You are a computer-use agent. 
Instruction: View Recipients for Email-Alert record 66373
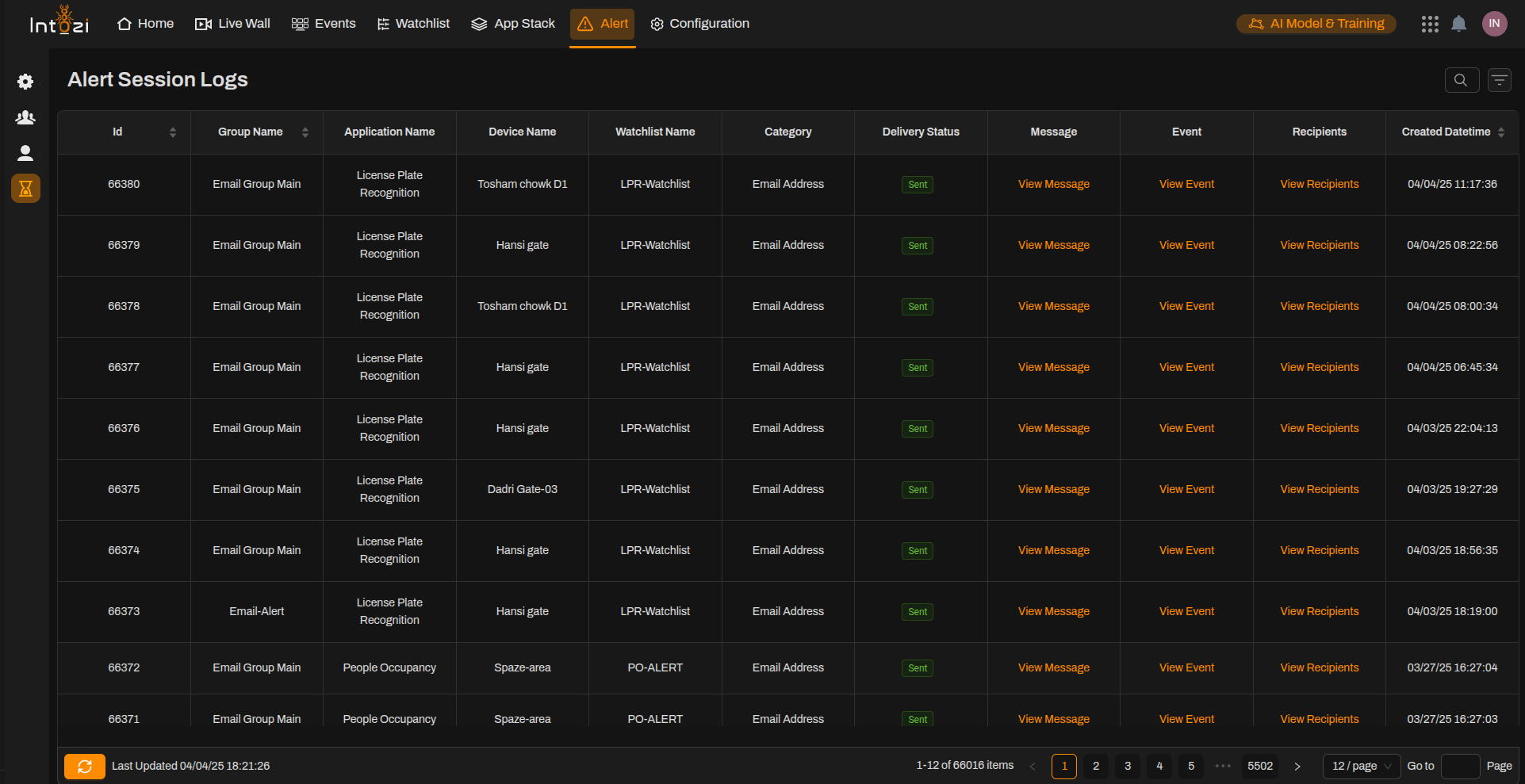point(1318,611)
